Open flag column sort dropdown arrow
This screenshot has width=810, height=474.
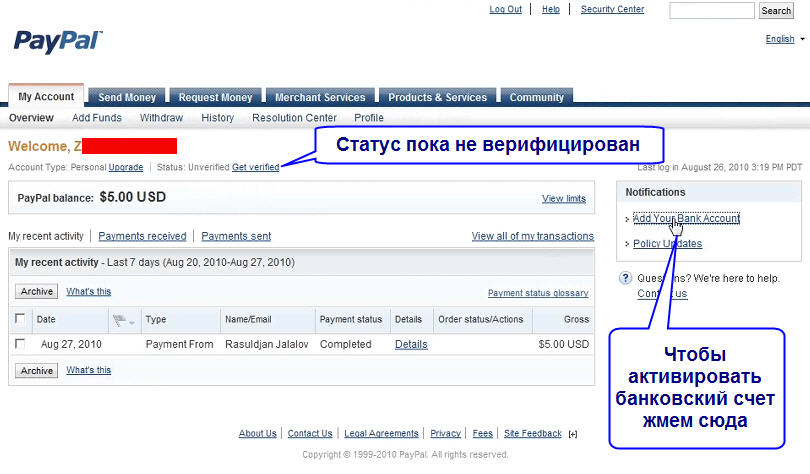point(132,323)
